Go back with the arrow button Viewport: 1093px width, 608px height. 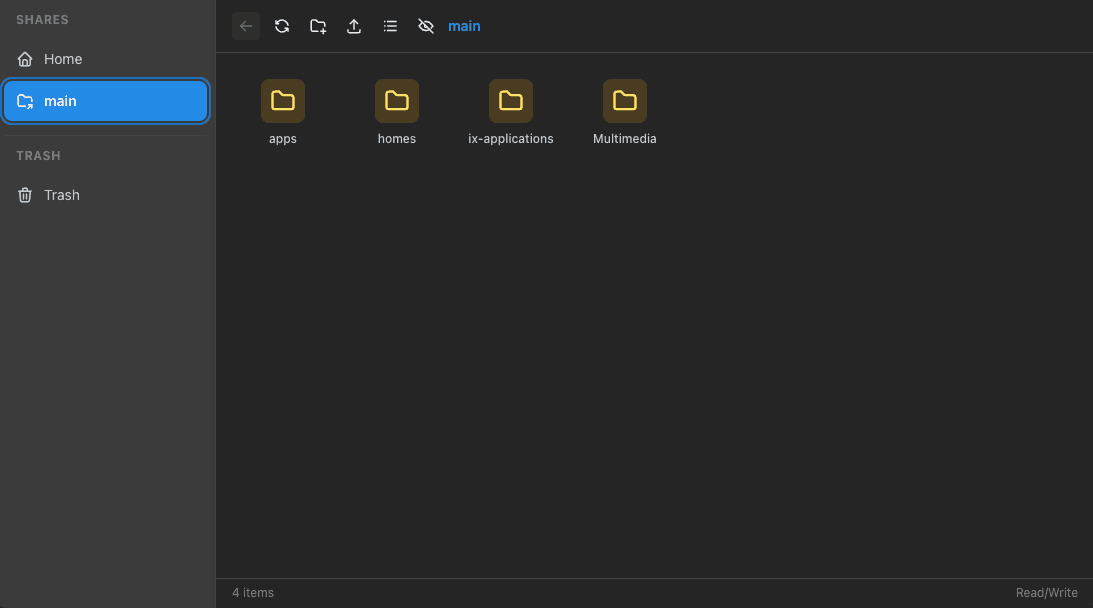pyautogui.click(x=245, y=26)
